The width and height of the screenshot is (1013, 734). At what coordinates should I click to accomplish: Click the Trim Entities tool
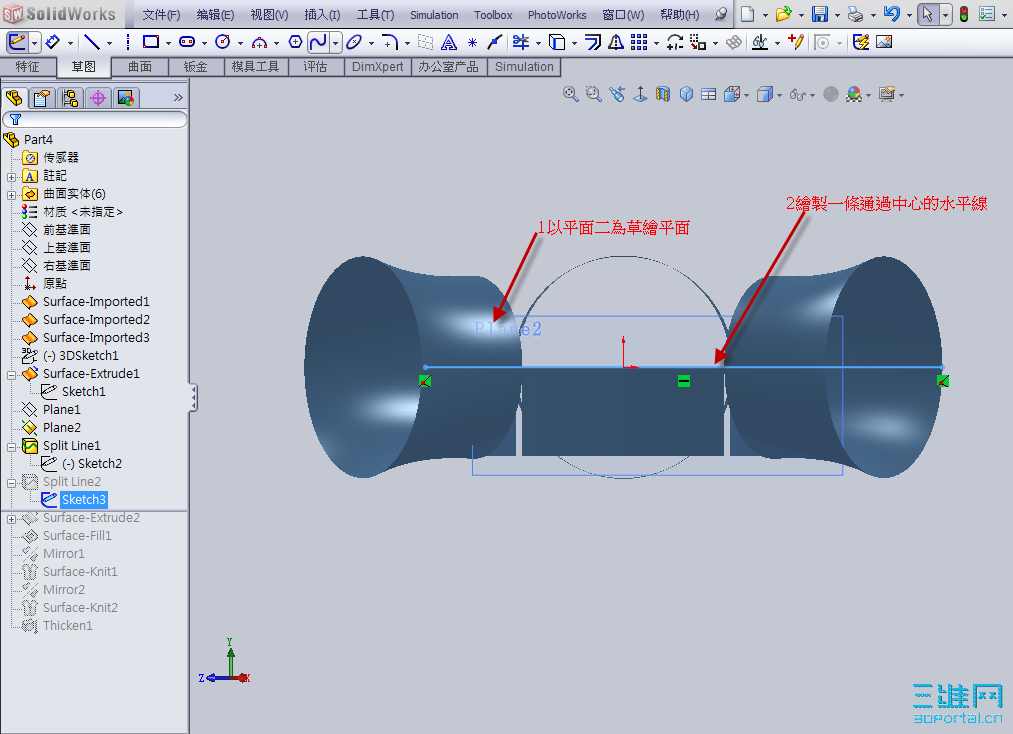click(521, 43)
